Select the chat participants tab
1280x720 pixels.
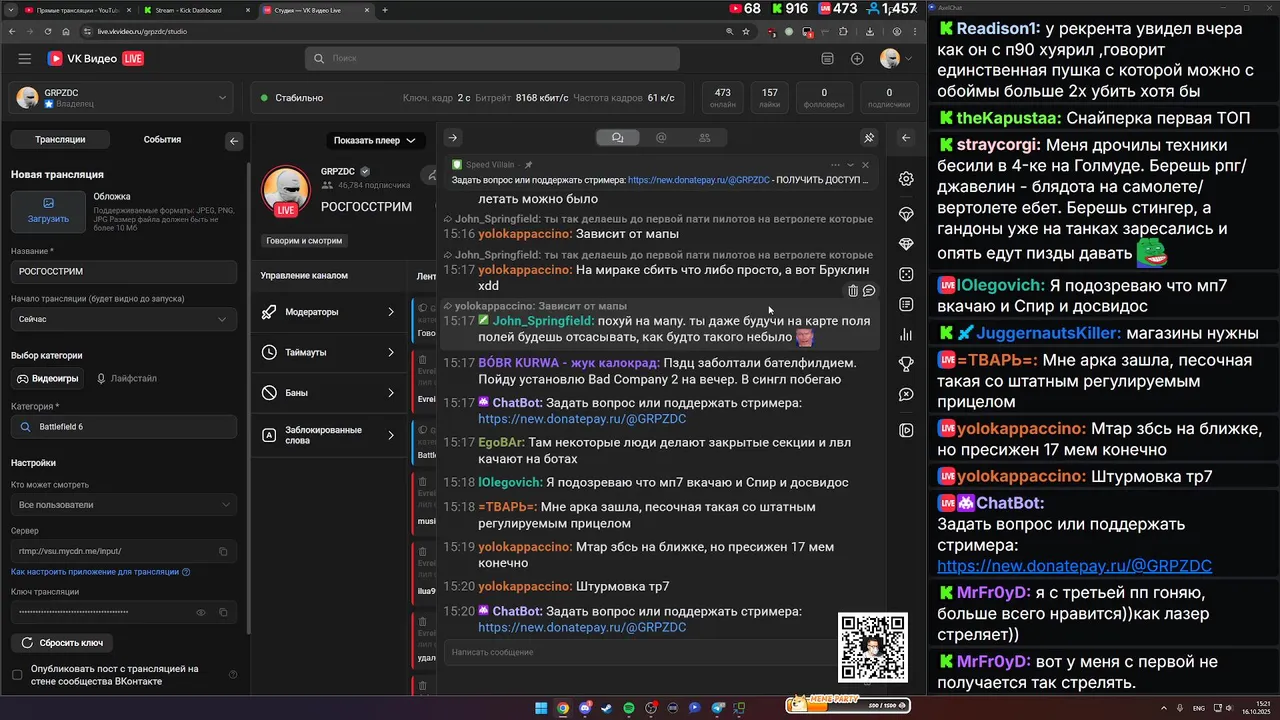coord(705,138)
